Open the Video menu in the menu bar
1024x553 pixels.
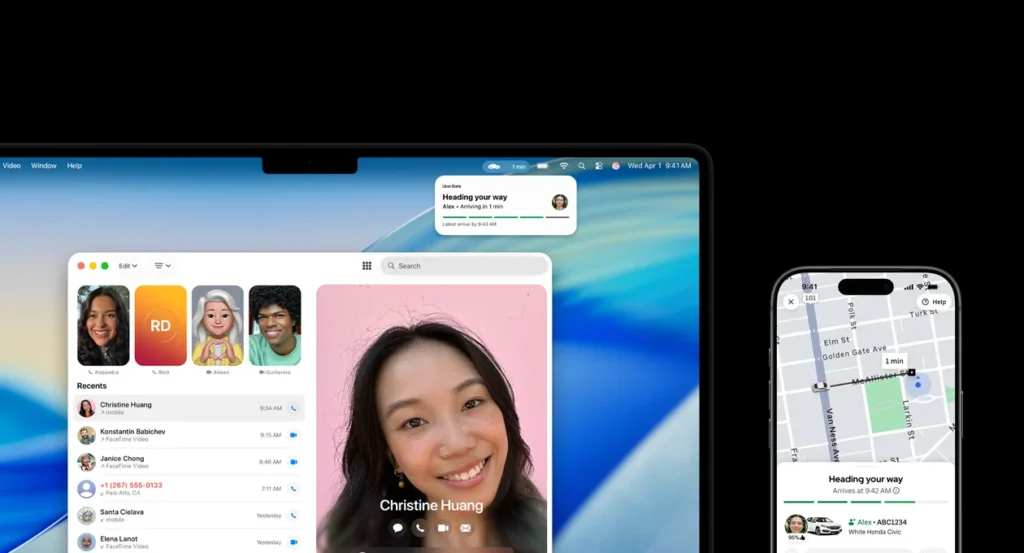[12, 166]
